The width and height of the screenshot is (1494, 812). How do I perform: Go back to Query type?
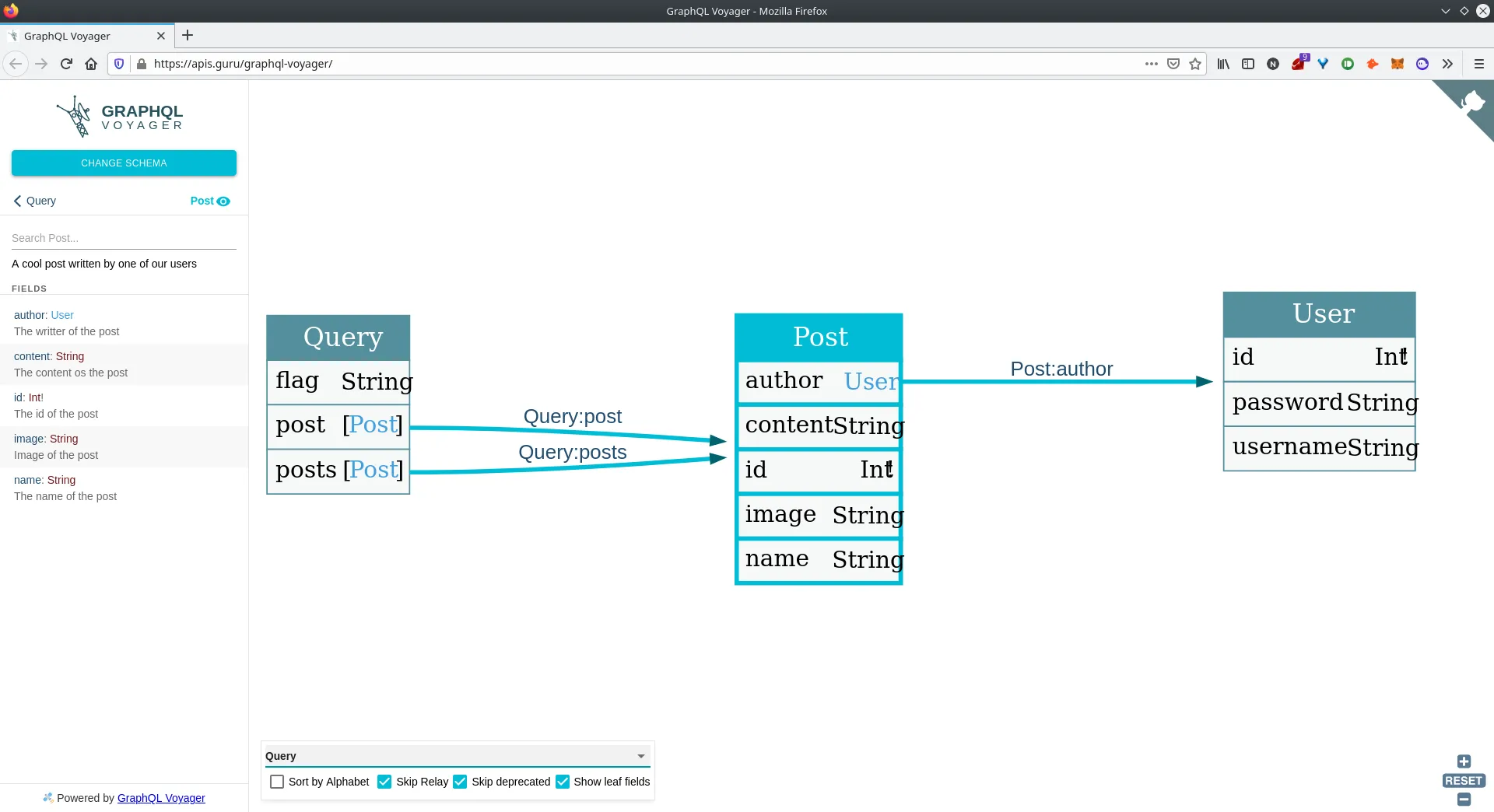pos(34,201)
